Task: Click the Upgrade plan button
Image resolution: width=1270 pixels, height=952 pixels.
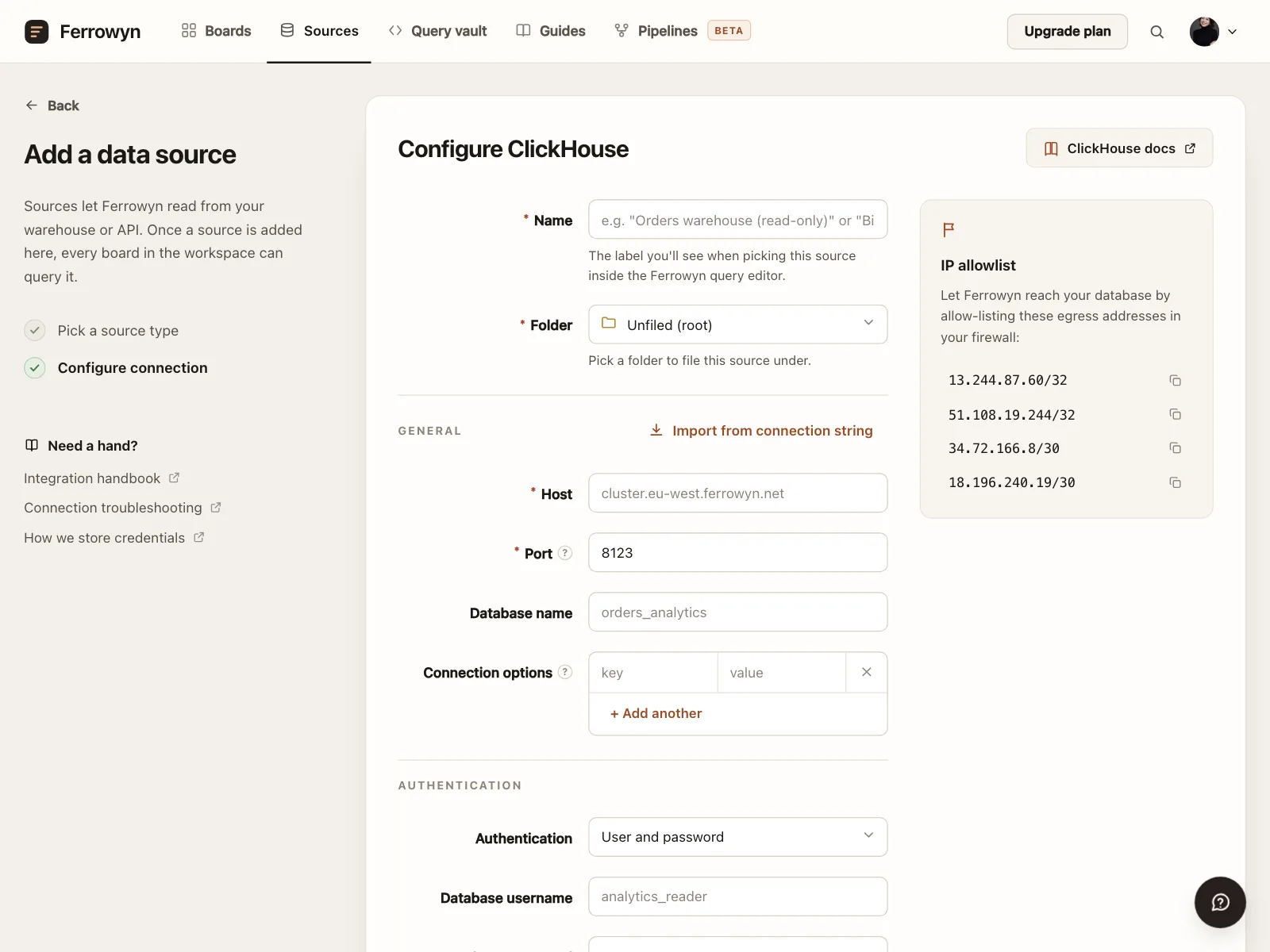Action: 1068,32
